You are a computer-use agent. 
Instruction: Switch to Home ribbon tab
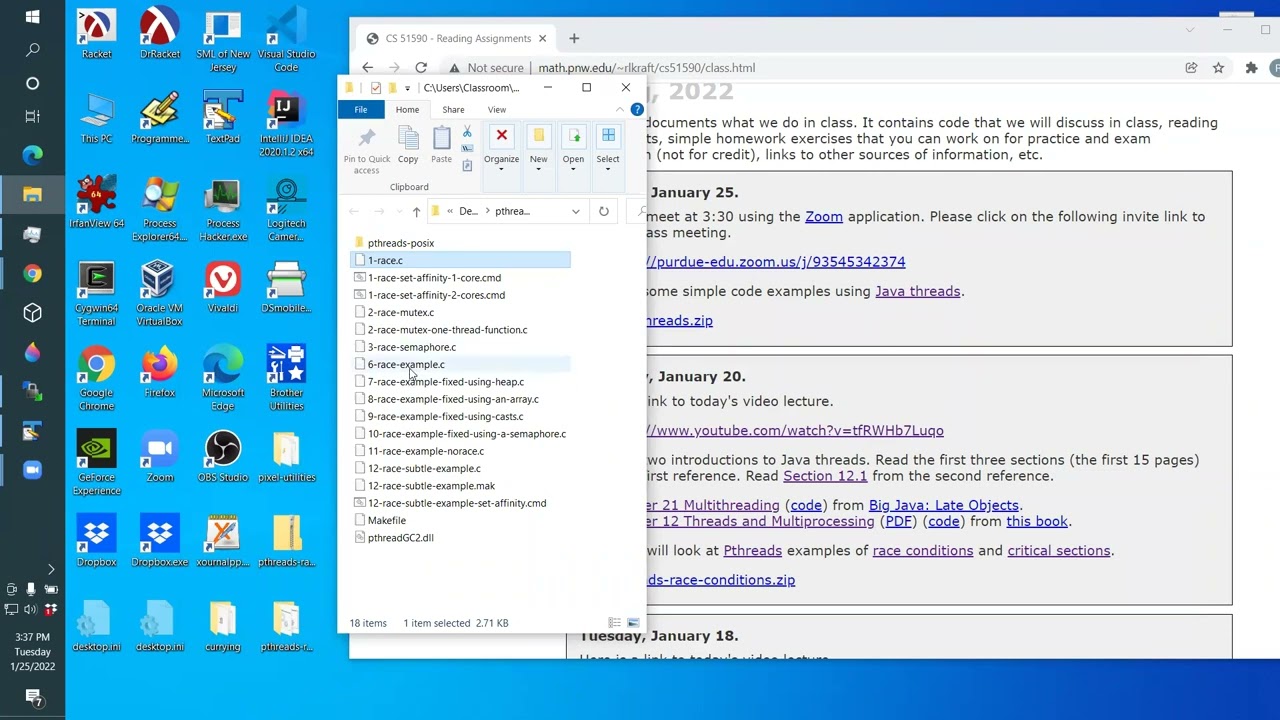coord(407,110)
